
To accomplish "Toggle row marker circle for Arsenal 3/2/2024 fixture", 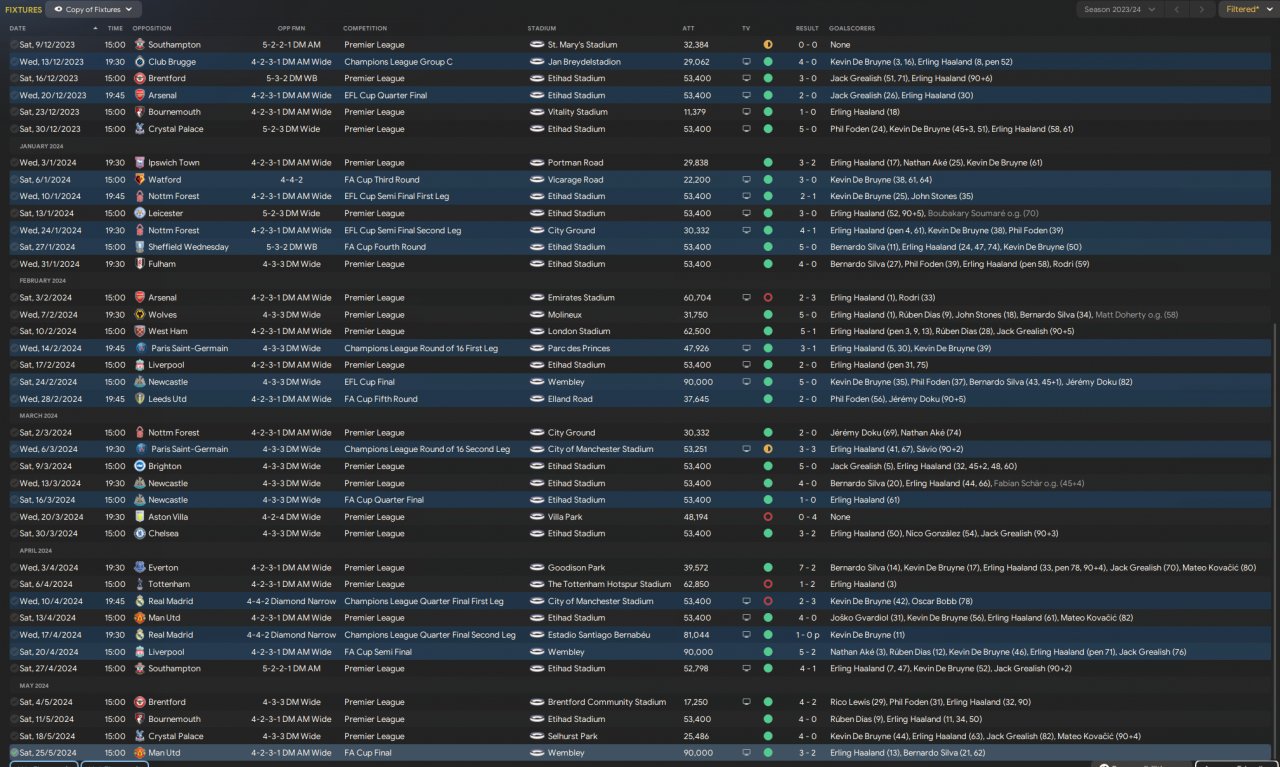I will pos(14,298).
